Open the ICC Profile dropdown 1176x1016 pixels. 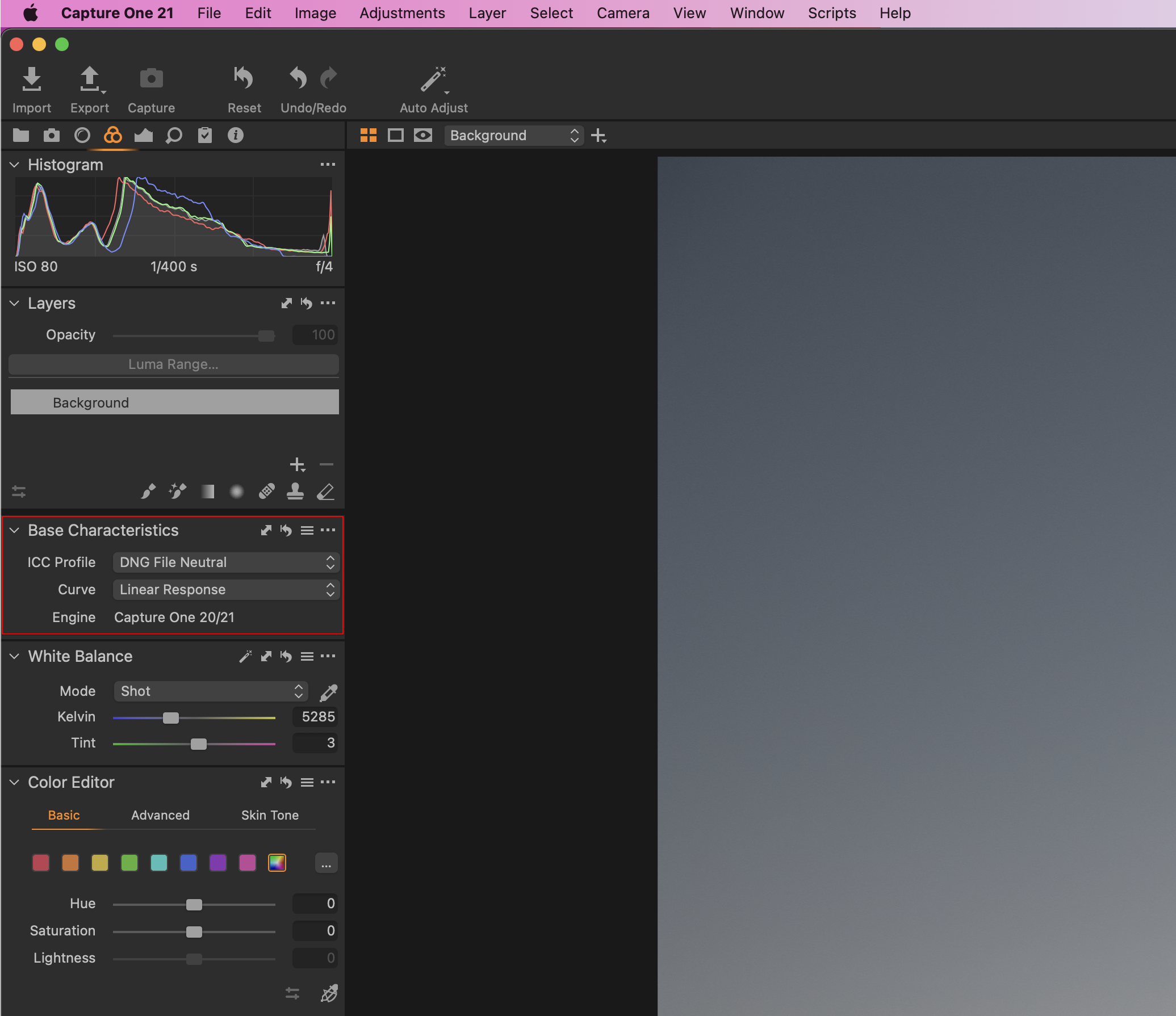point(226,562)
